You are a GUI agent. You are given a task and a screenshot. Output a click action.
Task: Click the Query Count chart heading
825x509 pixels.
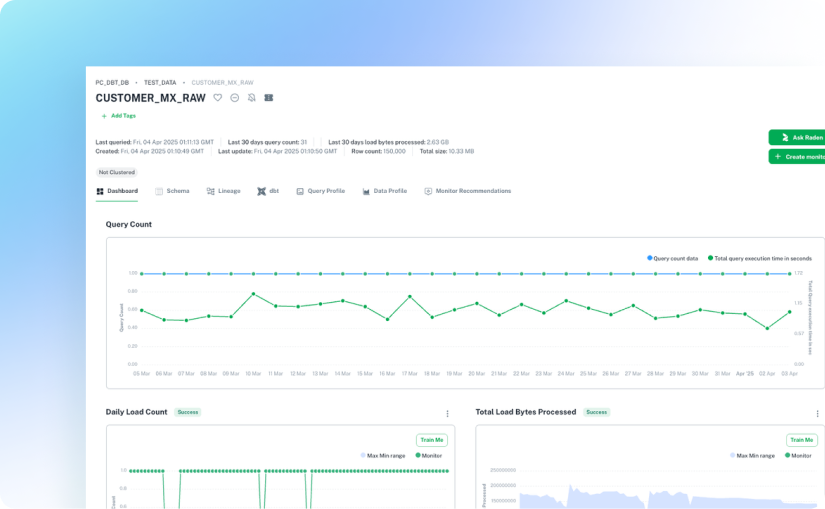(128, 224)
